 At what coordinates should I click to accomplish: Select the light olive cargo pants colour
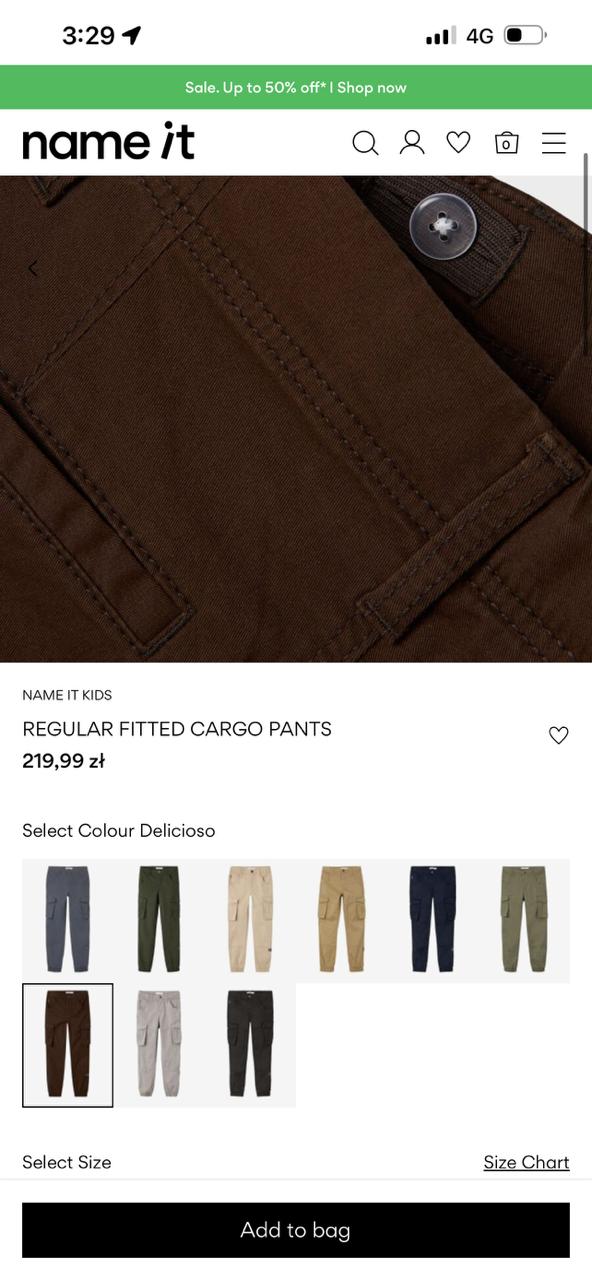tap(524, 921)
